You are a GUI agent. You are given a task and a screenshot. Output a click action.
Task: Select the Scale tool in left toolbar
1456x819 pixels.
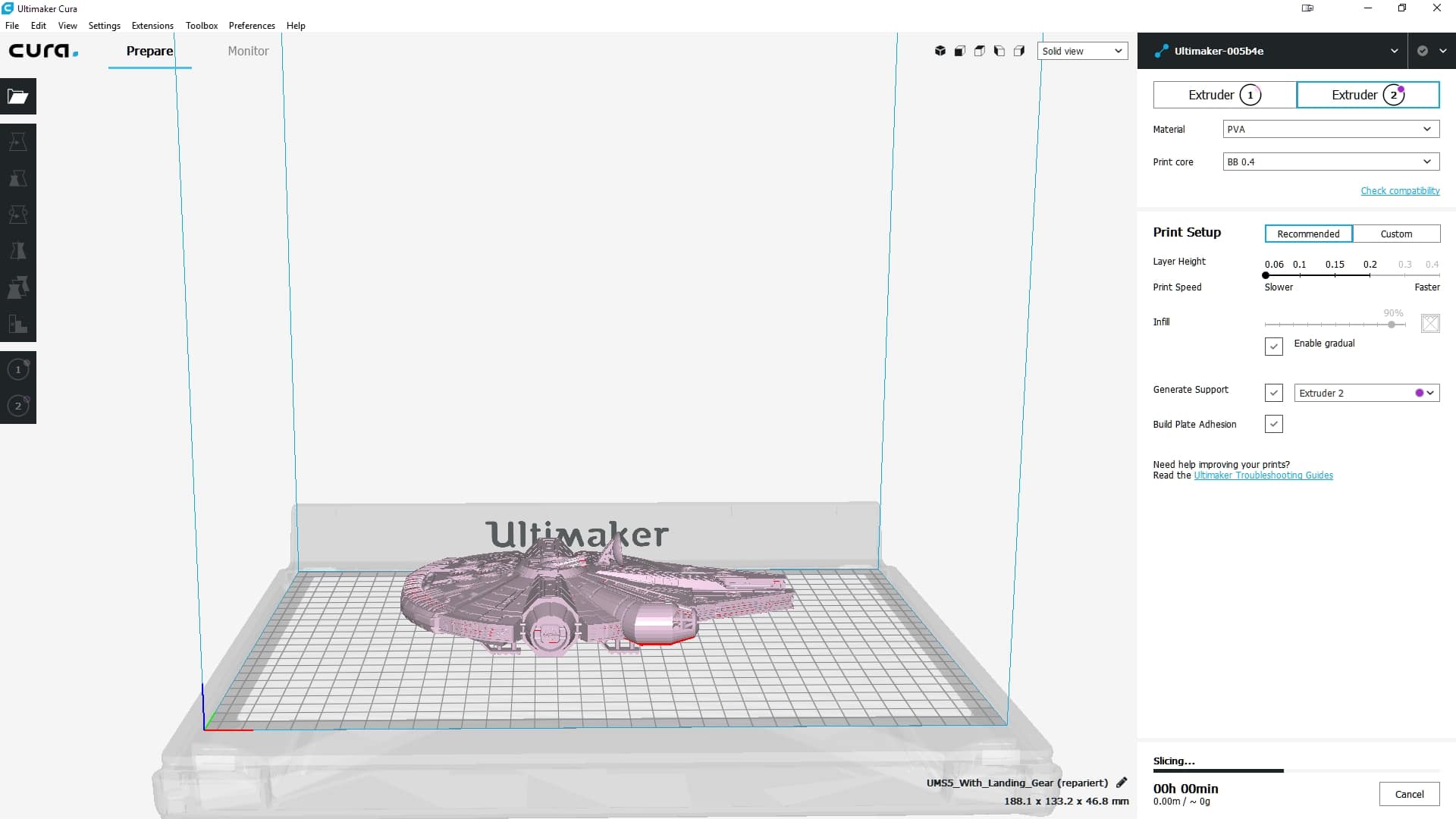tap(18, 178)
